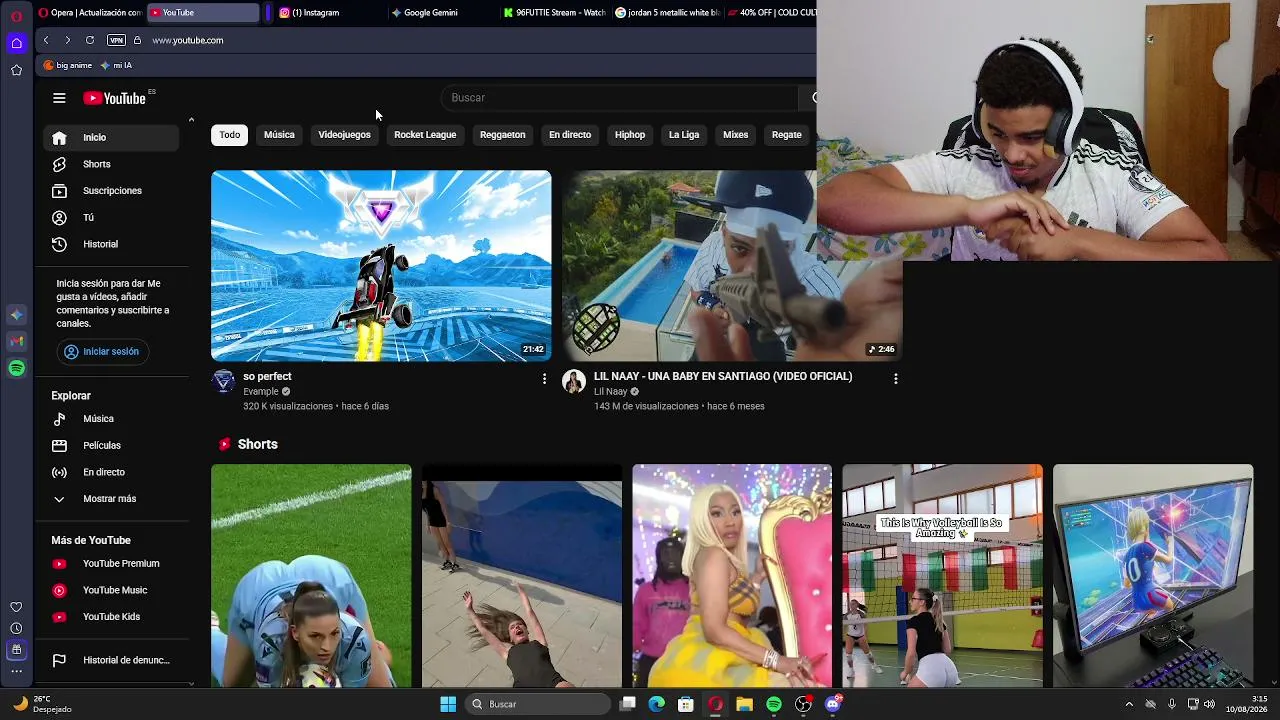Click browser back arrow
The height and width of the screenshot is (720, 1280).
coord(46,40)
